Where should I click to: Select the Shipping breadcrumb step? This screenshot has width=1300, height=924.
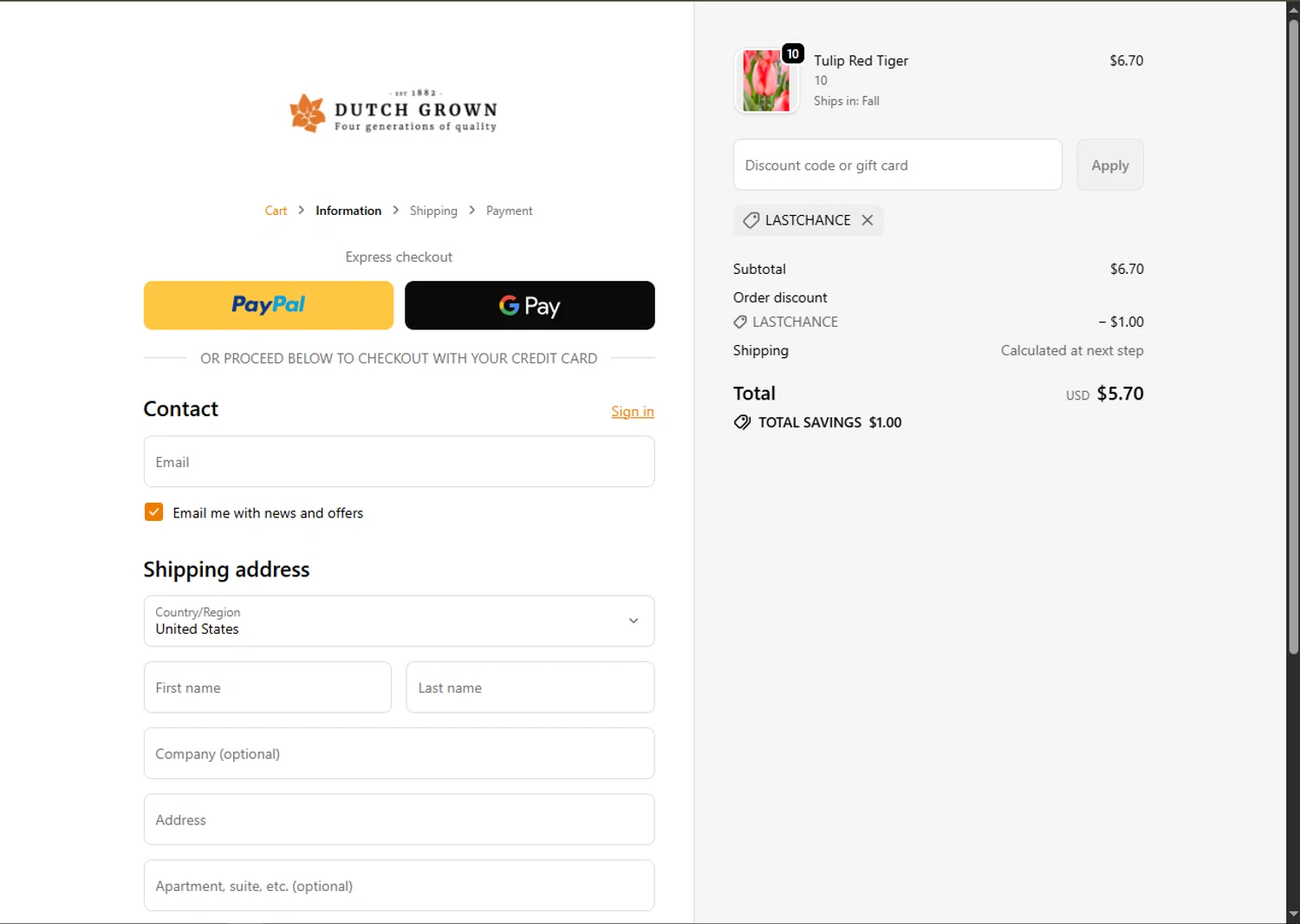(x=433, y=211)
